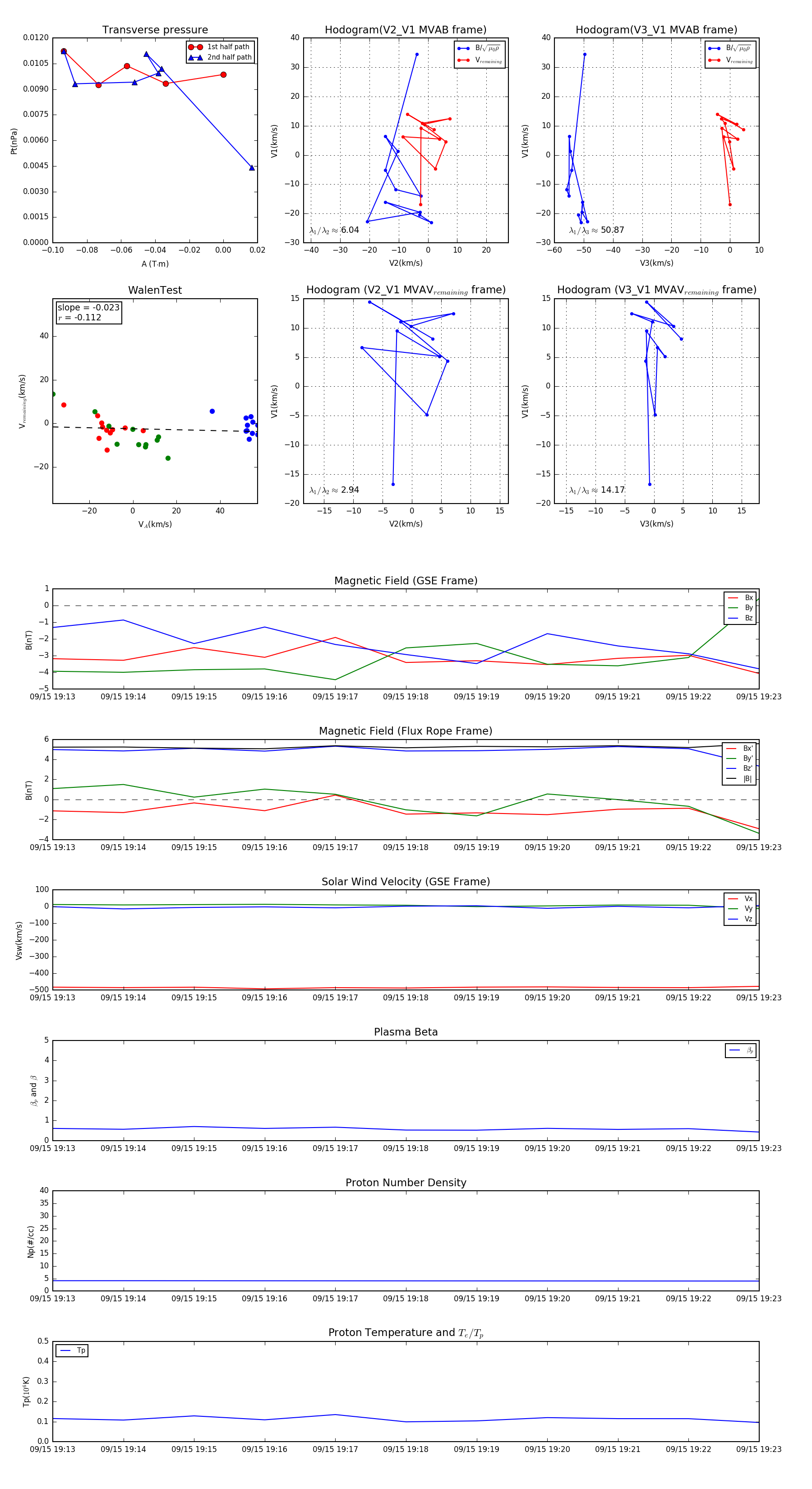This screenshot has width=812, height=1489.
Task: Click the "Plasma Beta" plot title
Action: (x=406, y=1032)
